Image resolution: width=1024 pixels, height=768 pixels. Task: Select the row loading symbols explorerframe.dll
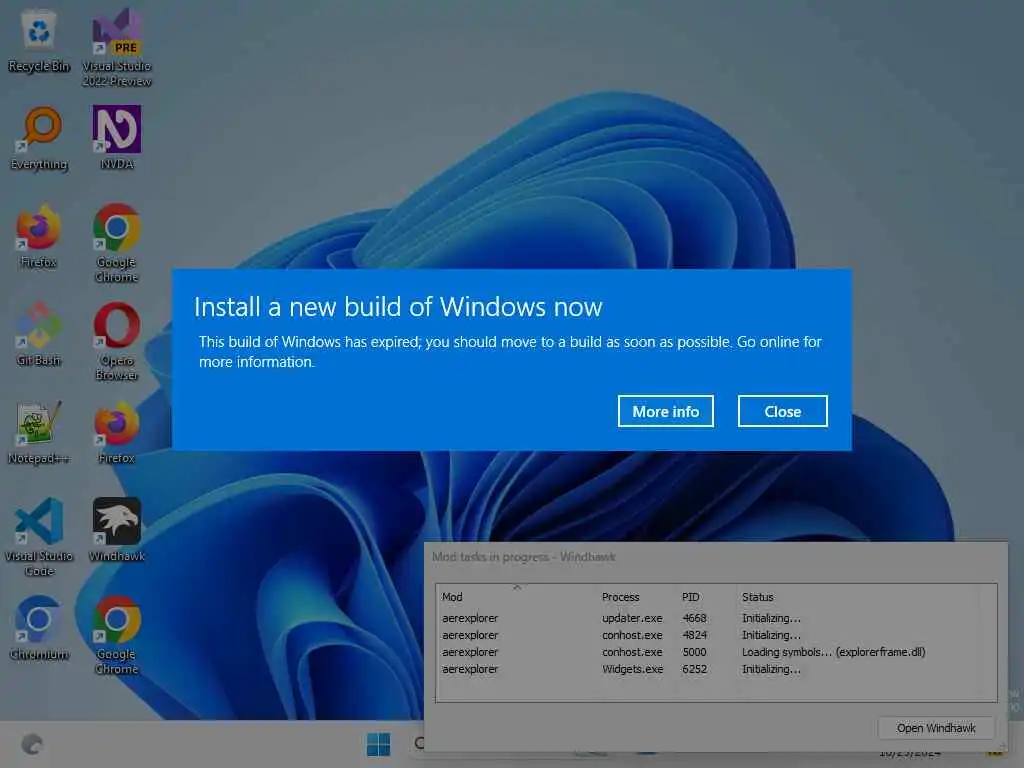click(x=716, y=652)
